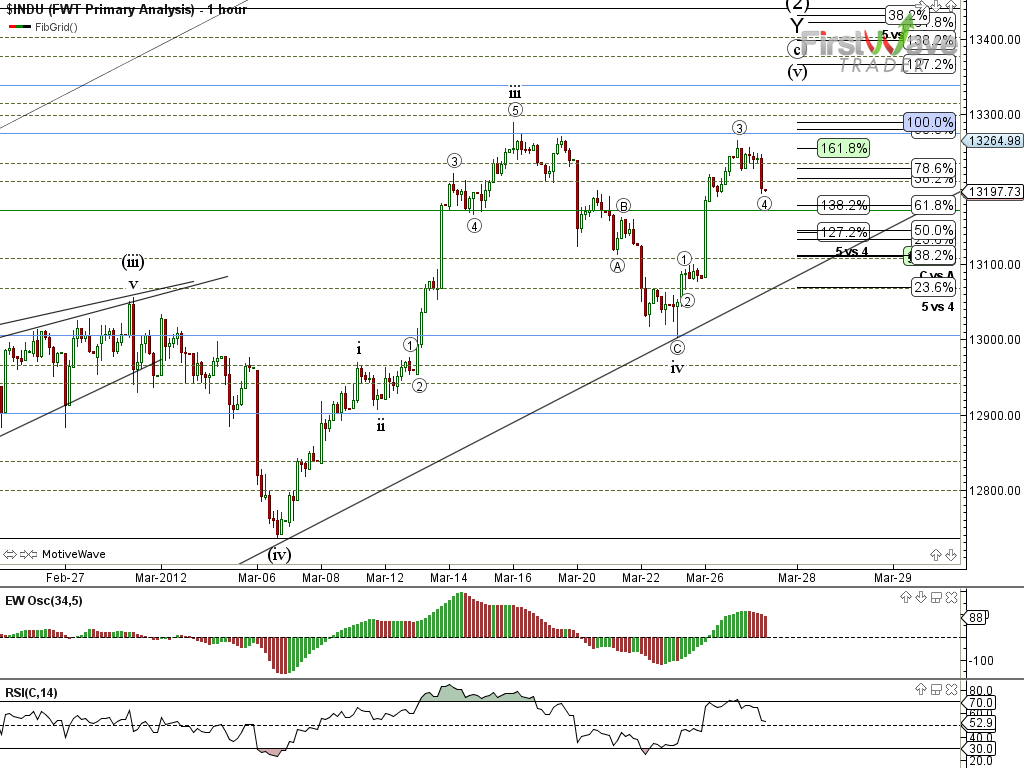Image resolution: width=1024 pixels, height=768 pixels.
Task: Click the horizontal scale arrows icon beside MotiveWave
Action: pos(11,553)
